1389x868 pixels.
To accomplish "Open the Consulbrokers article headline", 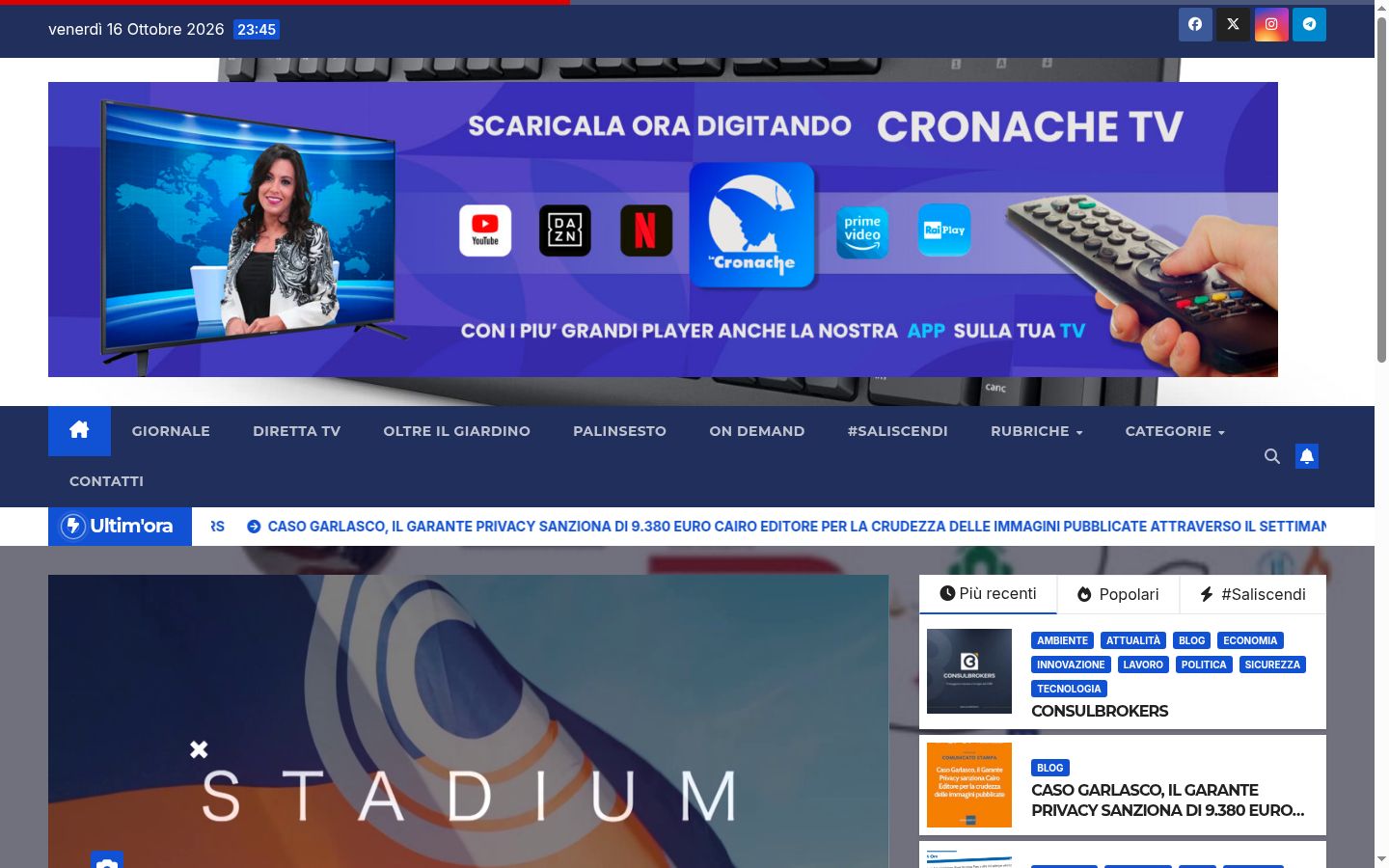I will 1100,711.
